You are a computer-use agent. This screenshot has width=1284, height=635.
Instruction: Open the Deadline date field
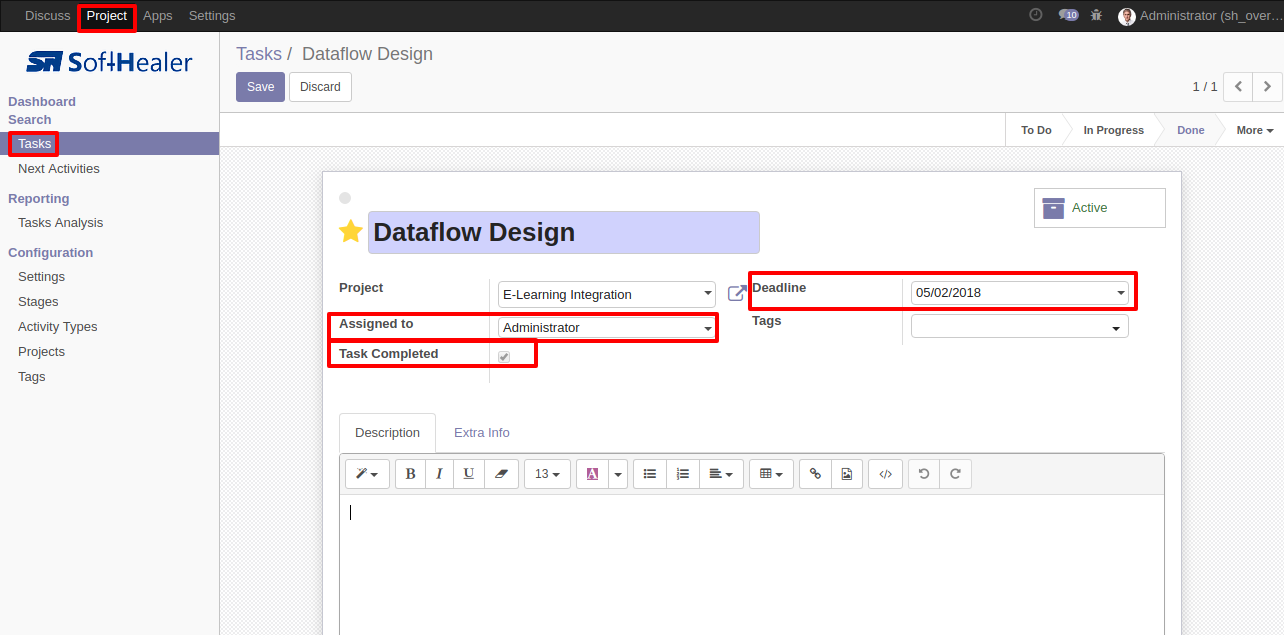(x=1020, y=293)
